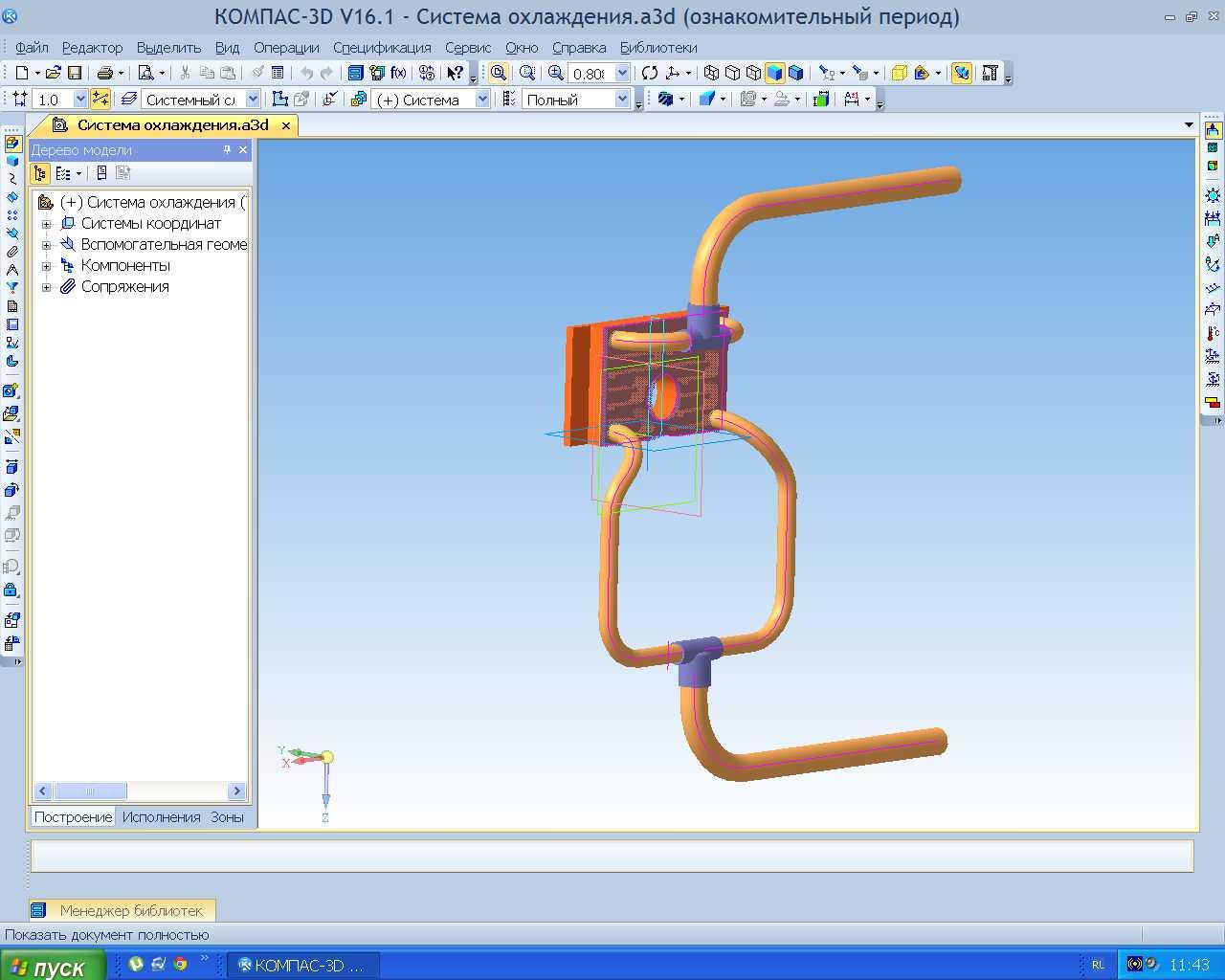This screenshot has width=1225, height=980.
Task: Open the Операции menu
Action: click(286, 47)
